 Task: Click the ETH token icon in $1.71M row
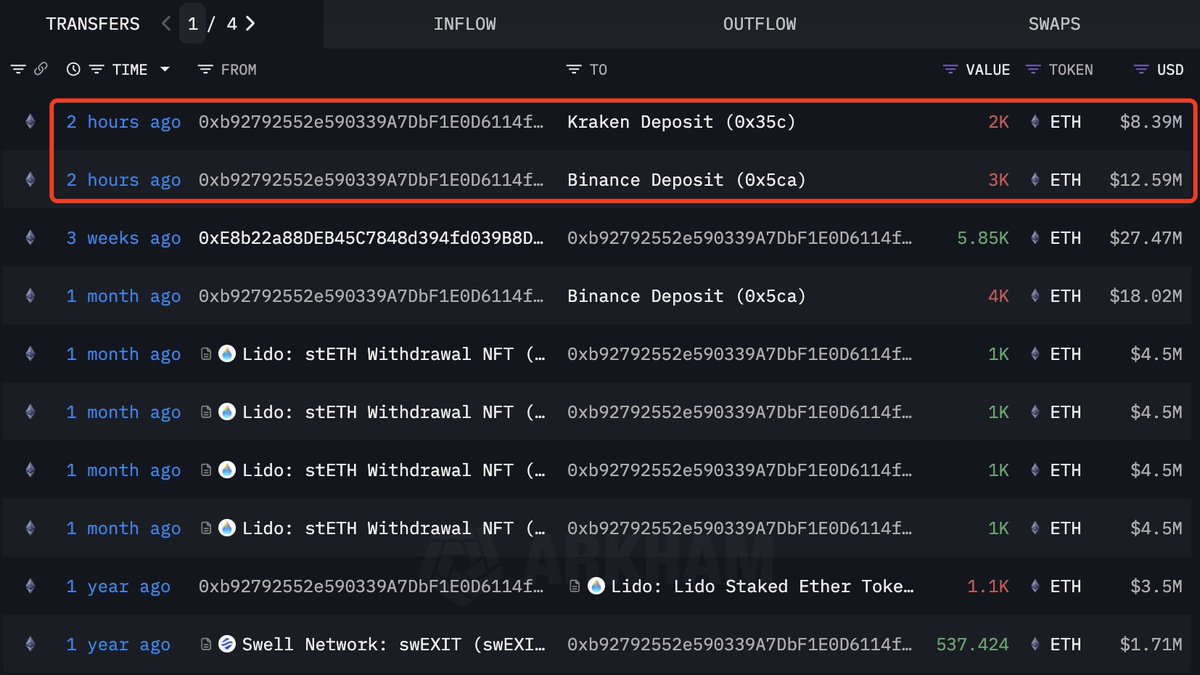pyautogui.click(x=1035, y=644)
